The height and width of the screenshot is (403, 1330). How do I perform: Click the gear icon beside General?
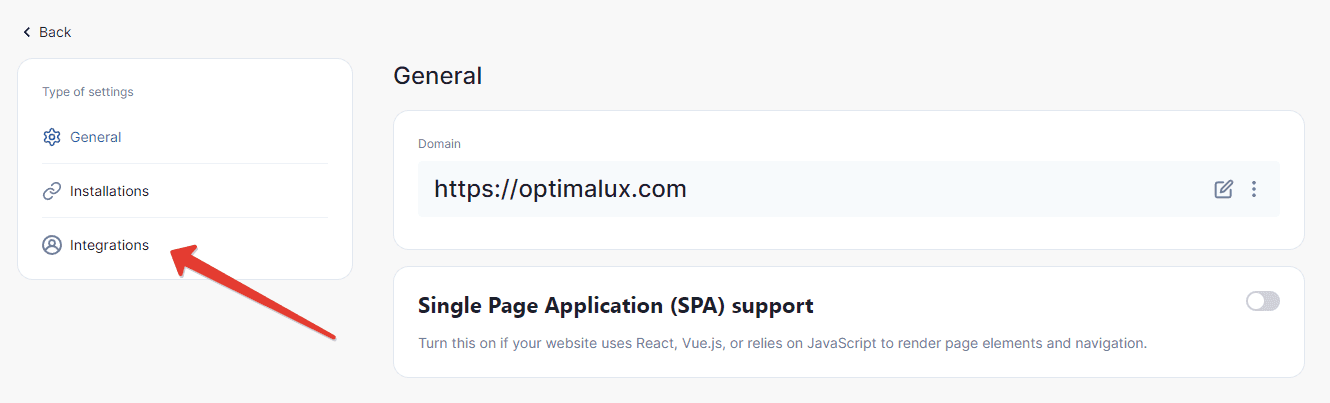(52, 137)
